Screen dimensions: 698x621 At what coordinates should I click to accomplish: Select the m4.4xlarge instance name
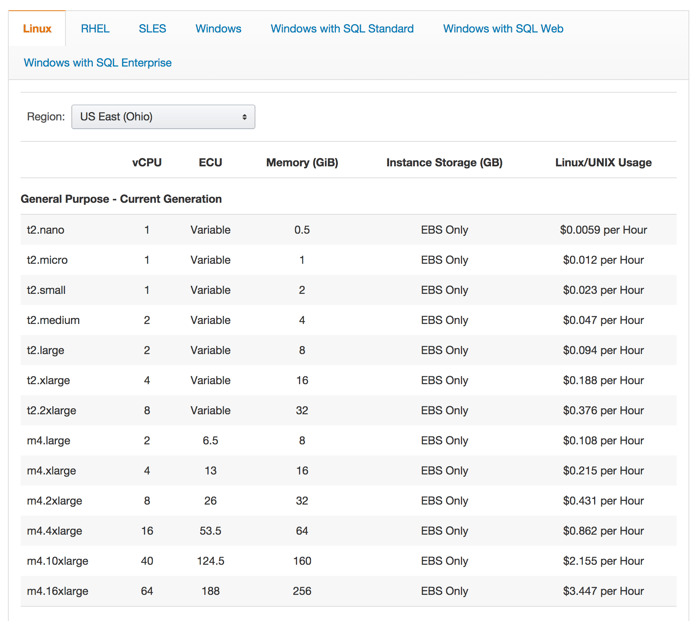click(x=54, y=531)
